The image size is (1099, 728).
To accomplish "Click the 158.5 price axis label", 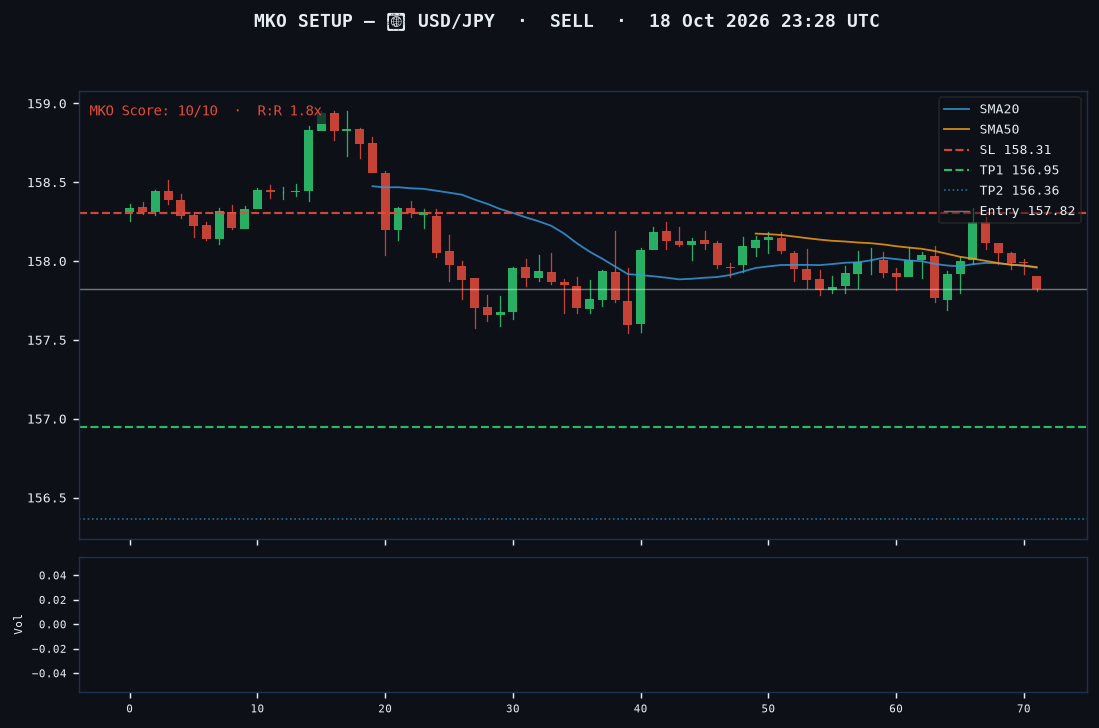I will click(47, 183).
